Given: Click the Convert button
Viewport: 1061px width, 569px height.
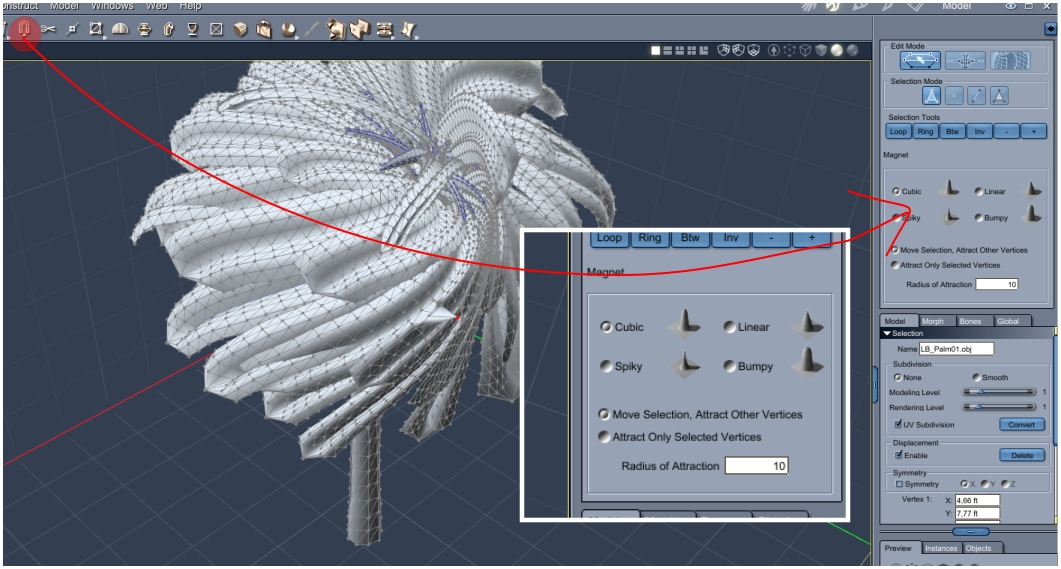Looking at the screenshot, I should point(1022,424).
